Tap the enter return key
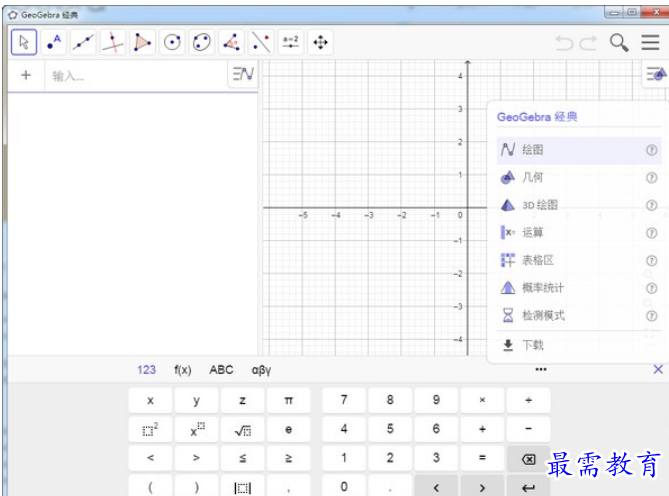Screen dimensions: 669x496 click(x=528, y=487)
